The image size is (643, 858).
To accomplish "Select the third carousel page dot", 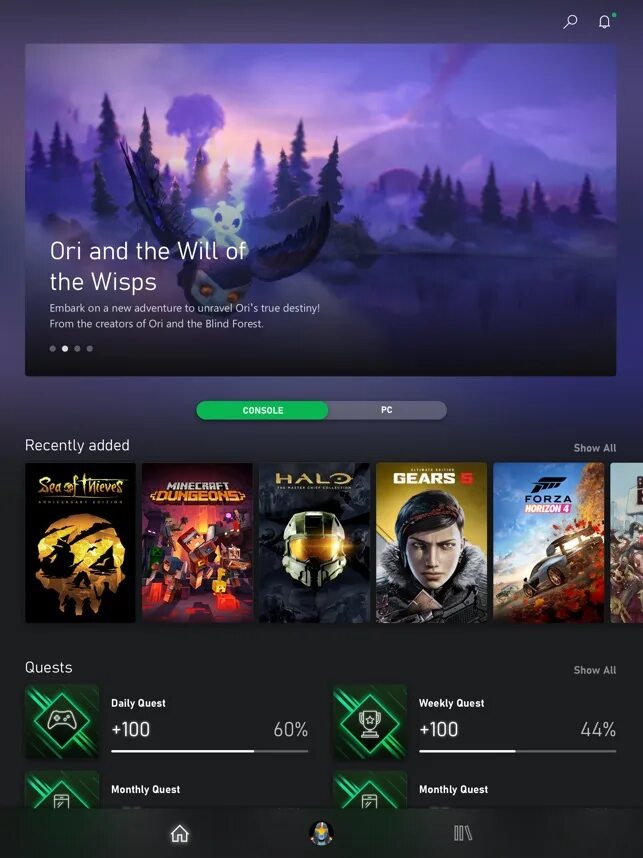I will tap(77, 349).
